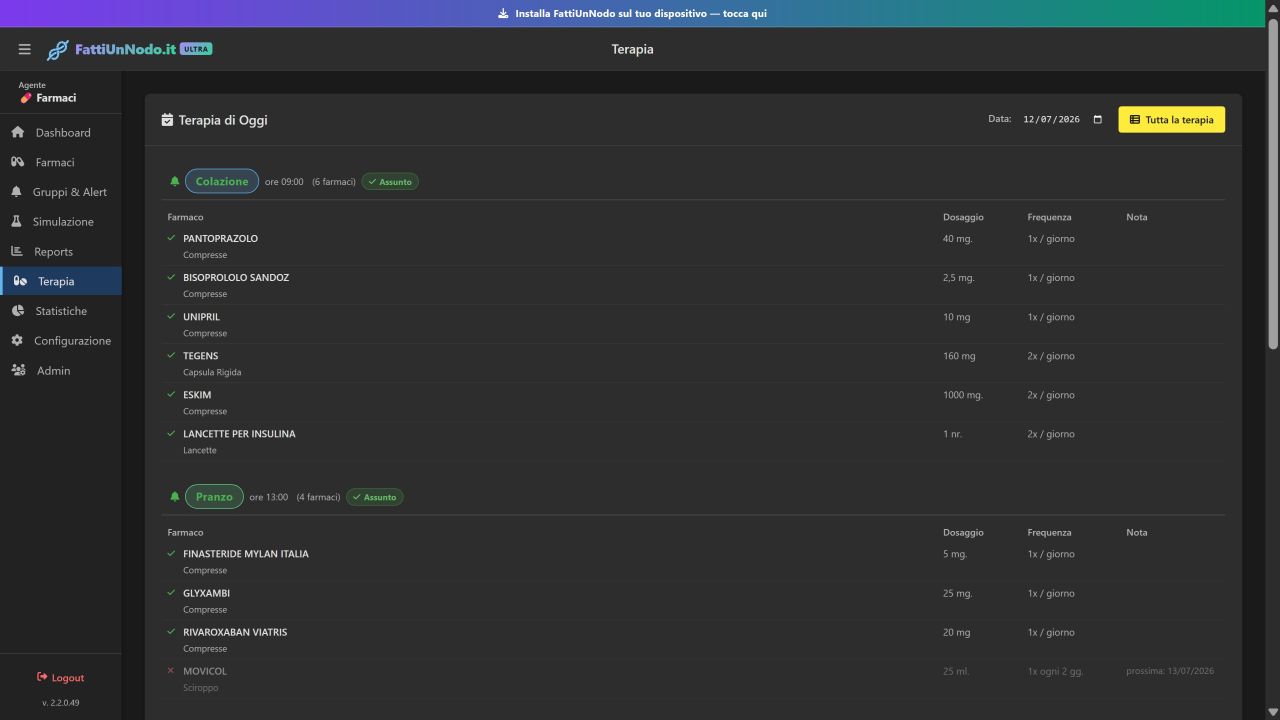Click the note prossima: 13/07/2026
Viewport: 1280px width, 720px height.
(1170, 671)
